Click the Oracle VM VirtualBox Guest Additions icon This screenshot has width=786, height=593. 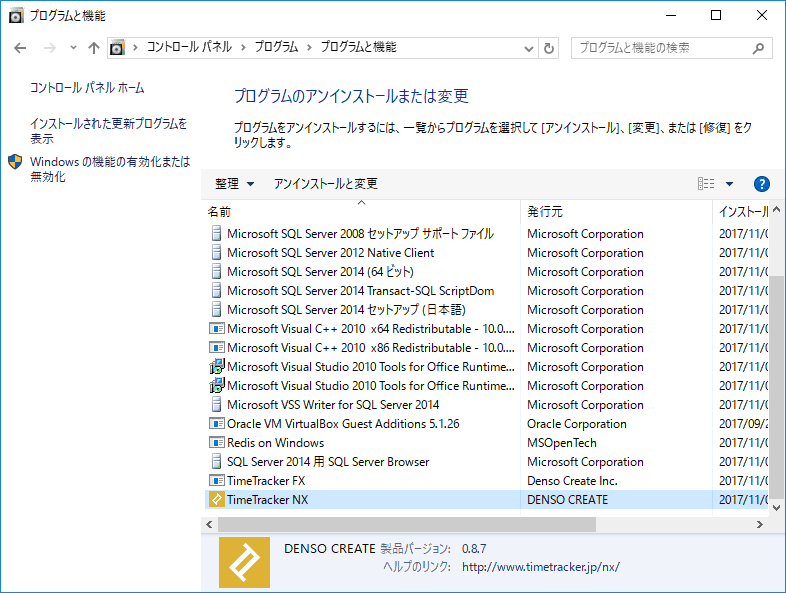coord(217,424)
